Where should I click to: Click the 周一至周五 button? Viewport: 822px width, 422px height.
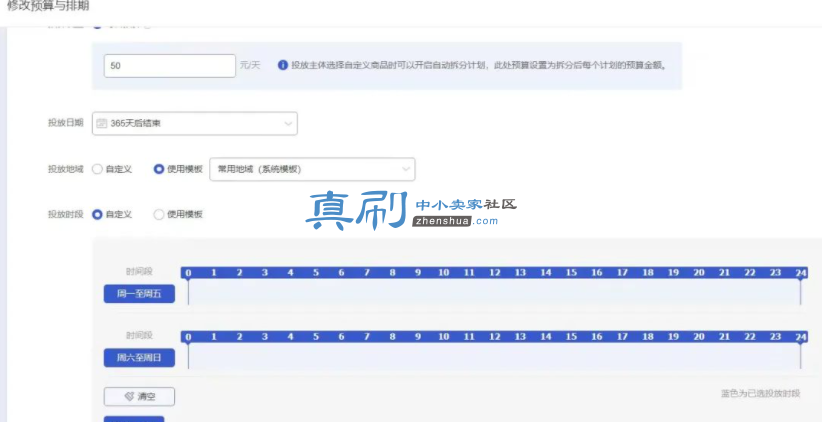[x=139, y=294]
